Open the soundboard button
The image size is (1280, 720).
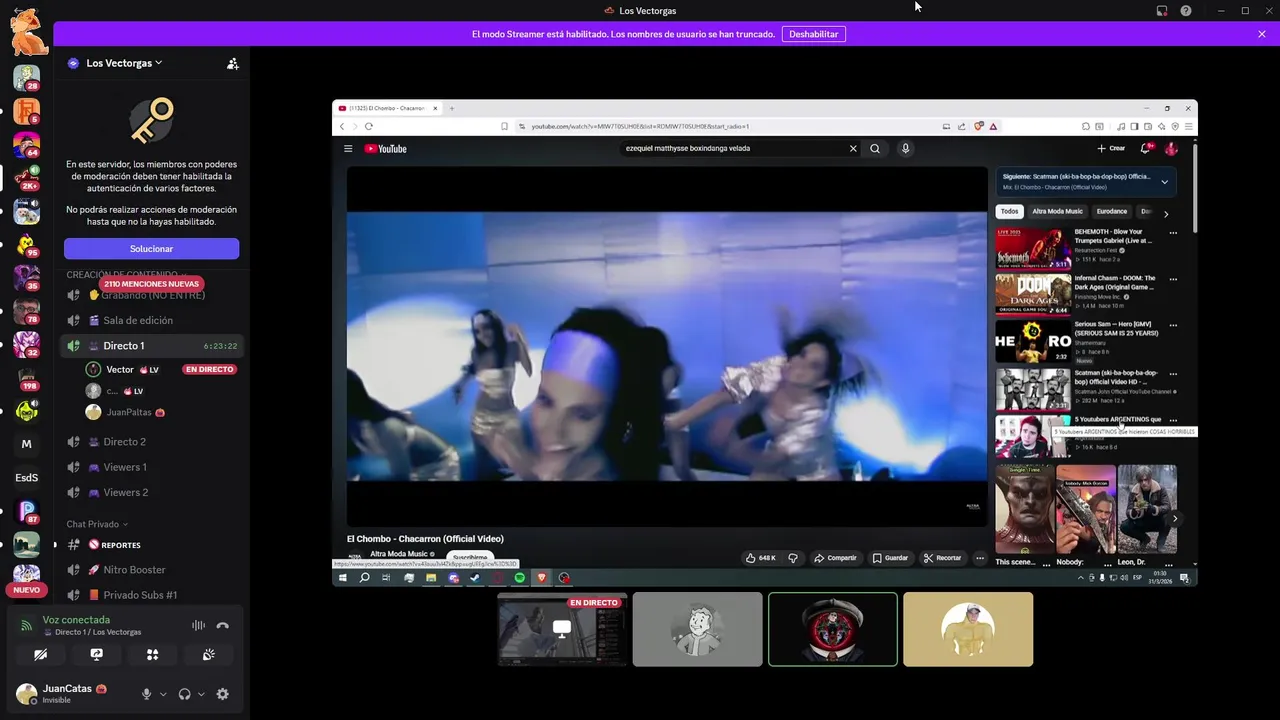[208, 655]
